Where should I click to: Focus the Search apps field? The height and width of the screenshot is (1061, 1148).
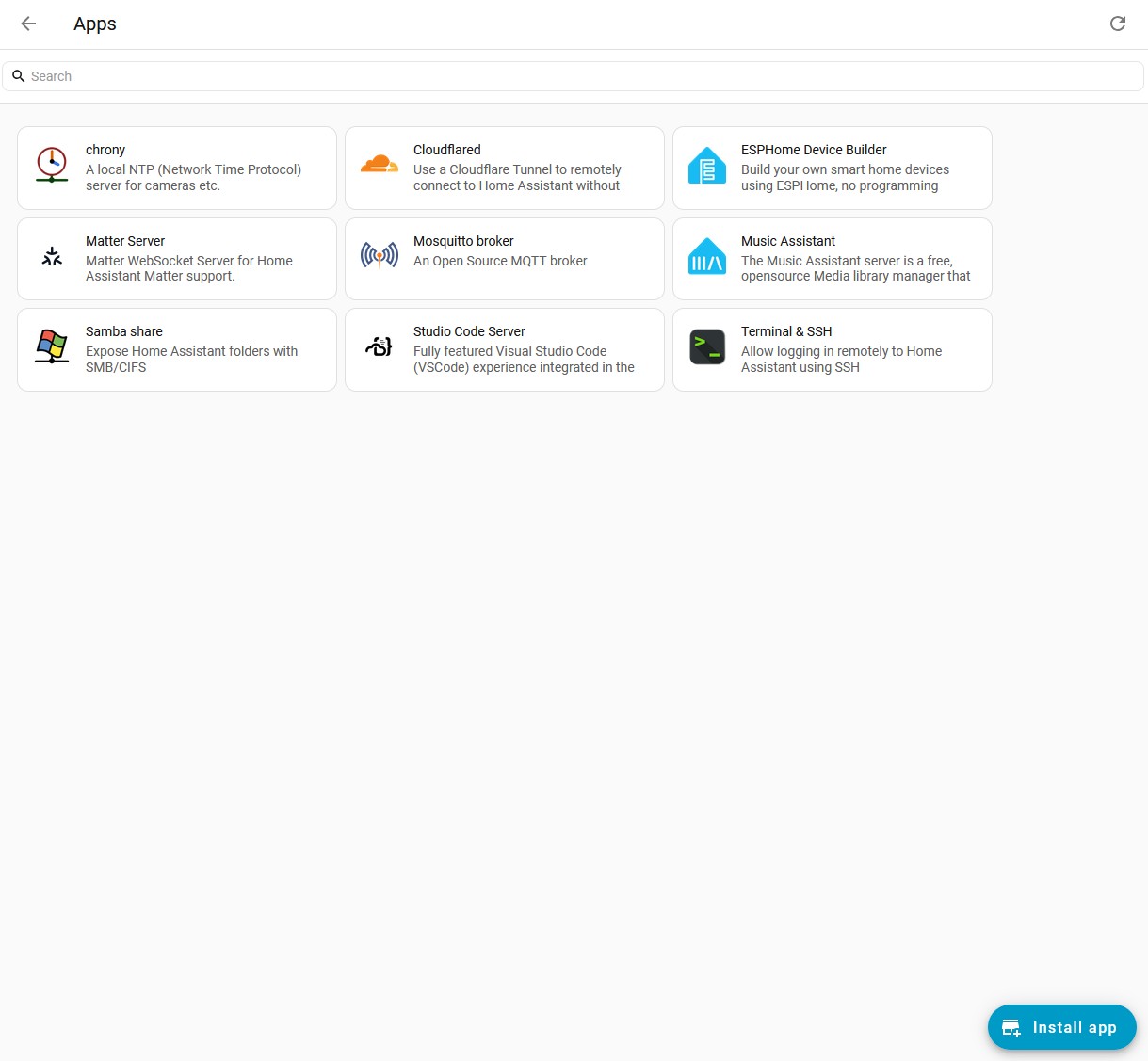point(574,76)
